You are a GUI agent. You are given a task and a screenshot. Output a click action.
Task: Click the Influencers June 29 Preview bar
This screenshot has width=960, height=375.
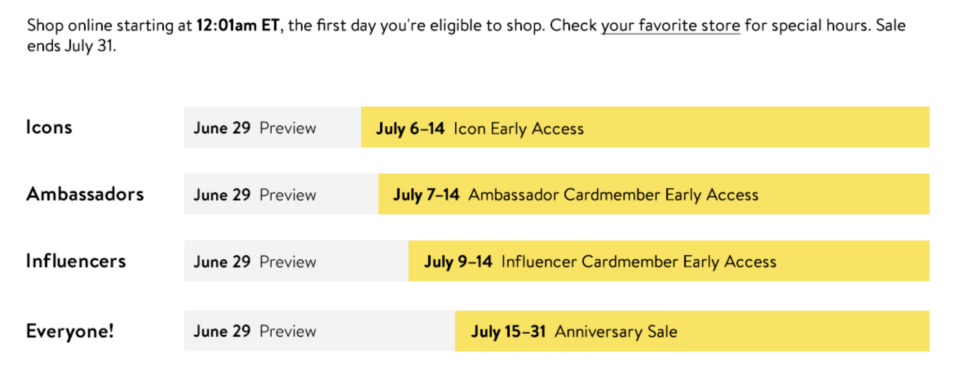(x=296, y=261)
